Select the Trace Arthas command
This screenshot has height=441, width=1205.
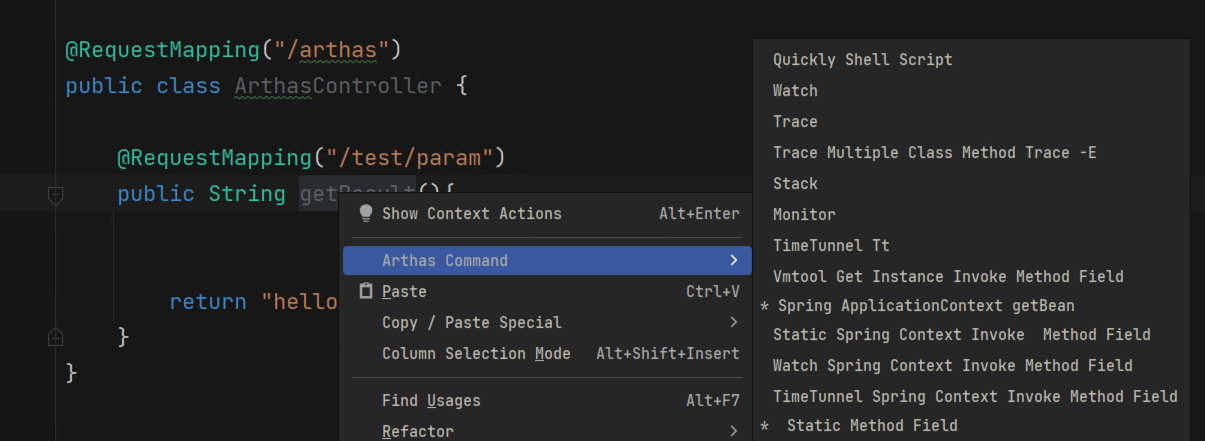971,121
